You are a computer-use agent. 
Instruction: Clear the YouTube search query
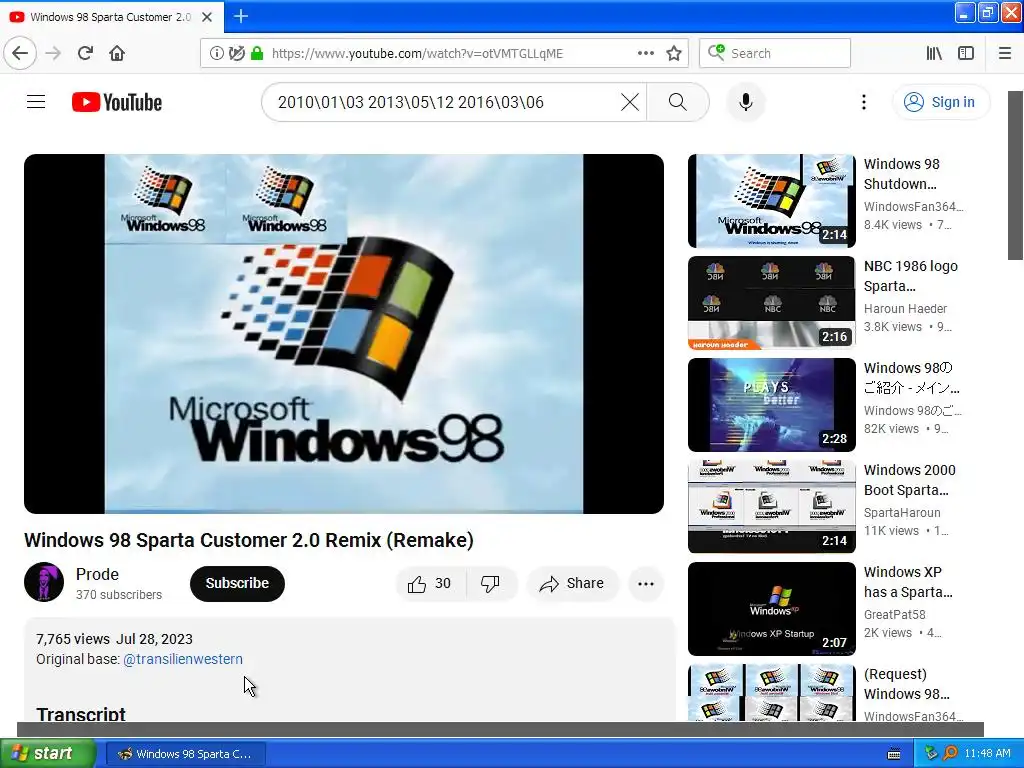click(x=630, y=102)
